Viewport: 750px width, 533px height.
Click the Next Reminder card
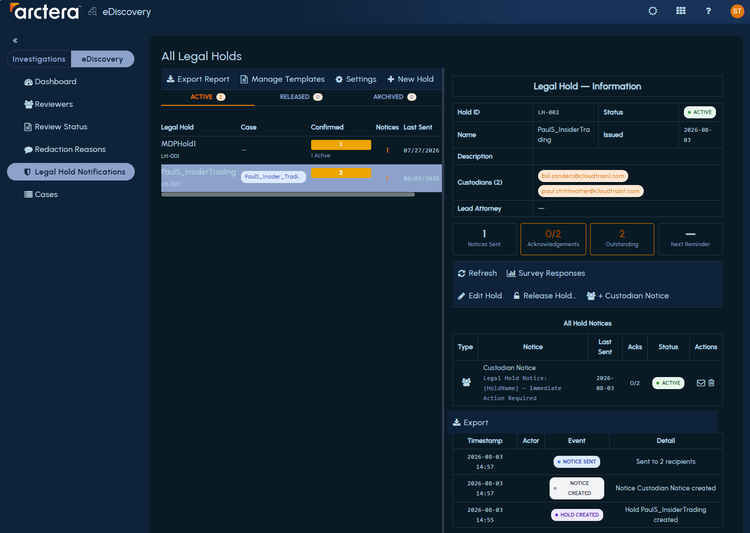pos(690,239)
